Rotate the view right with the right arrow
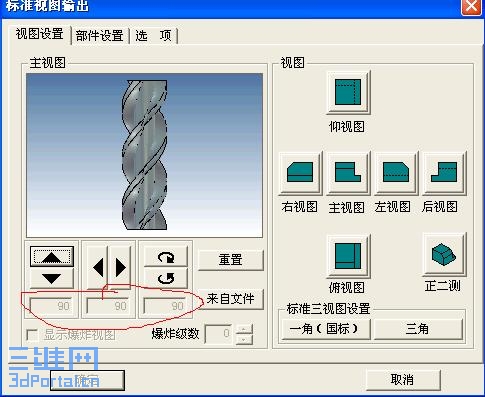The height and width of the screenshot is (397, 485). pyautogui.click(x=120, y=267)
